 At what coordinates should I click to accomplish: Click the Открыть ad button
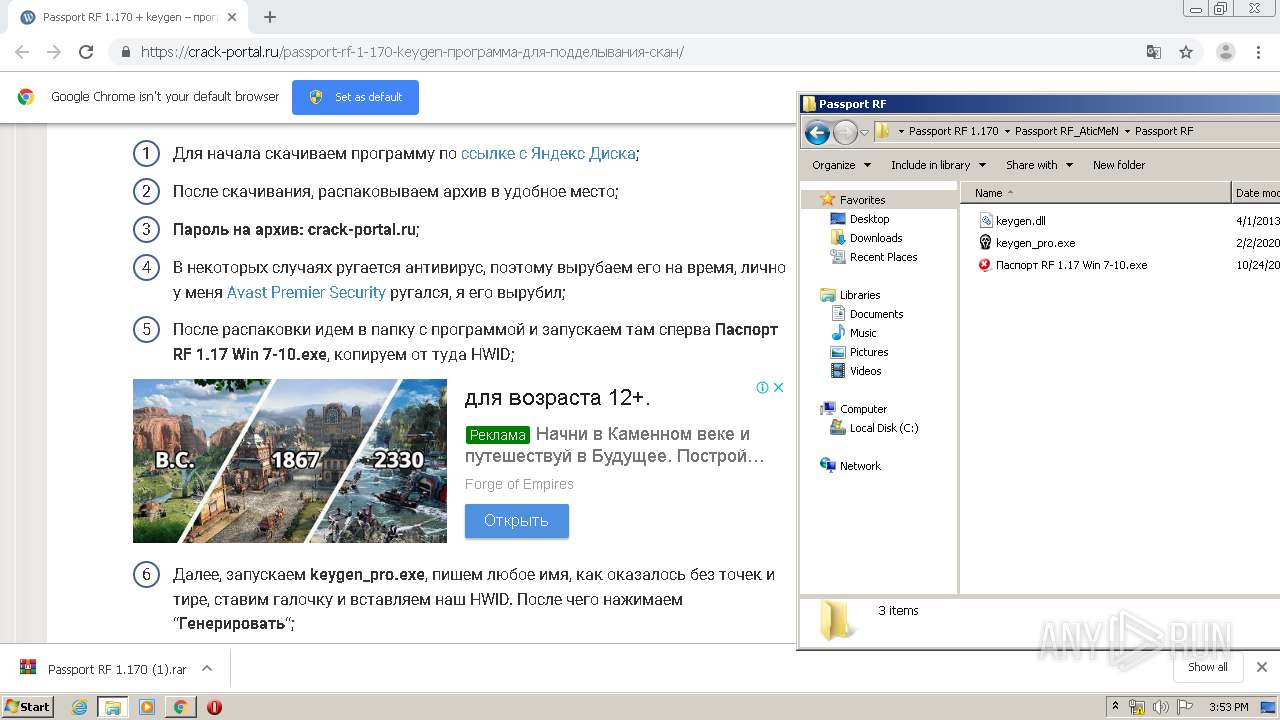pos(517,521)
